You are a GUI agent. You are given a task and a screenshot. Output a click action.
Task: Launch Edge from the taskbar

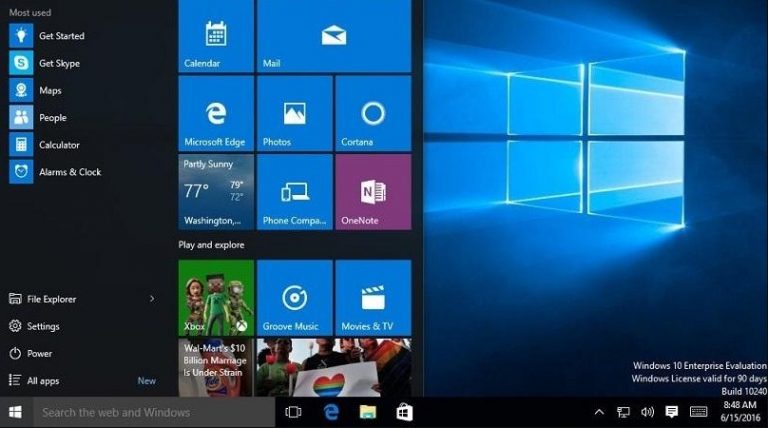(331, 412)
